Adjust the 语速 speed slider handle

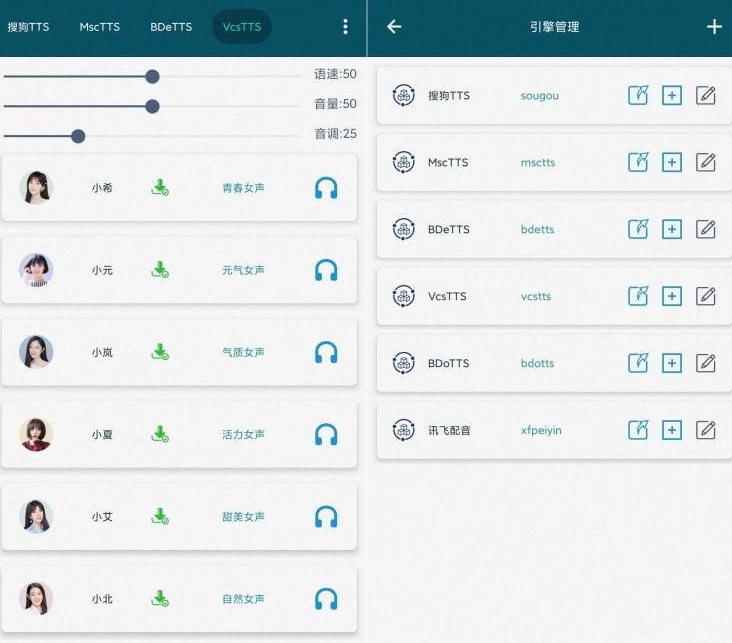(152, 76)
